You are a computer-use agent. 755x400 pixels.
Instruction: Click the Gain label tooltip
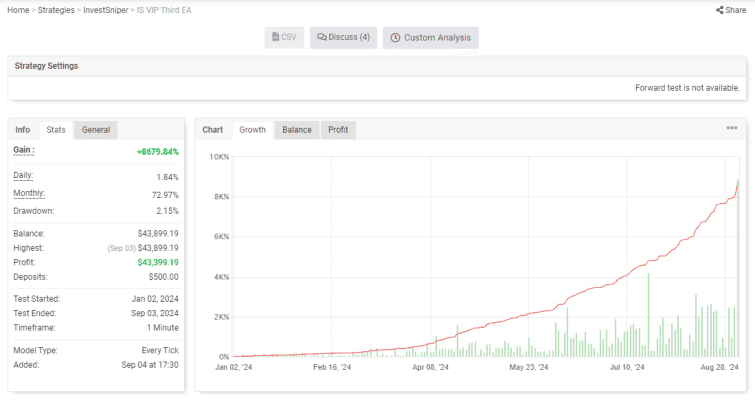[24, 150]
